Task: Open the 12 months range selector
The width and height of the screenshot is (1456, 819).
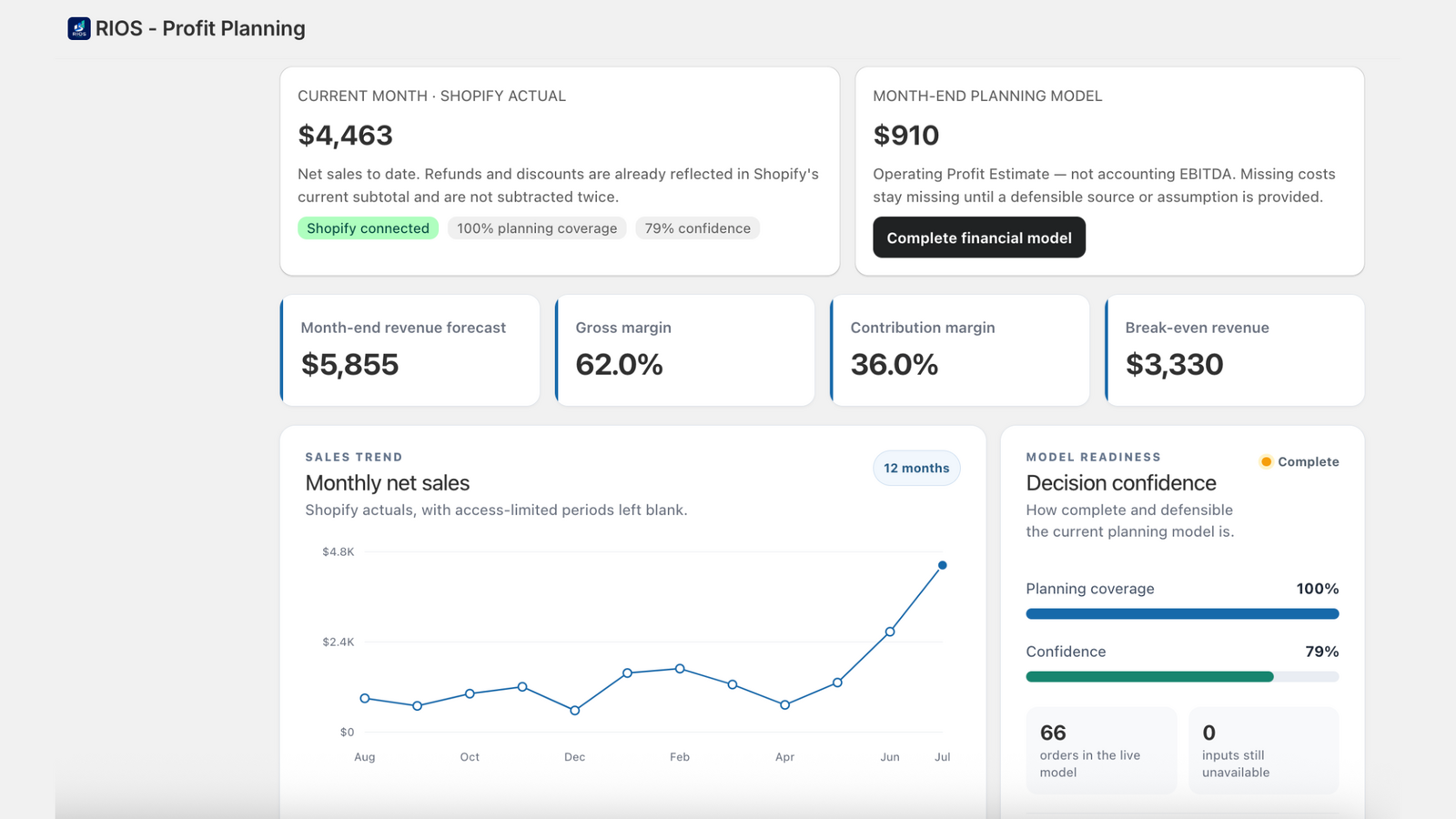Action: point(916,468)
